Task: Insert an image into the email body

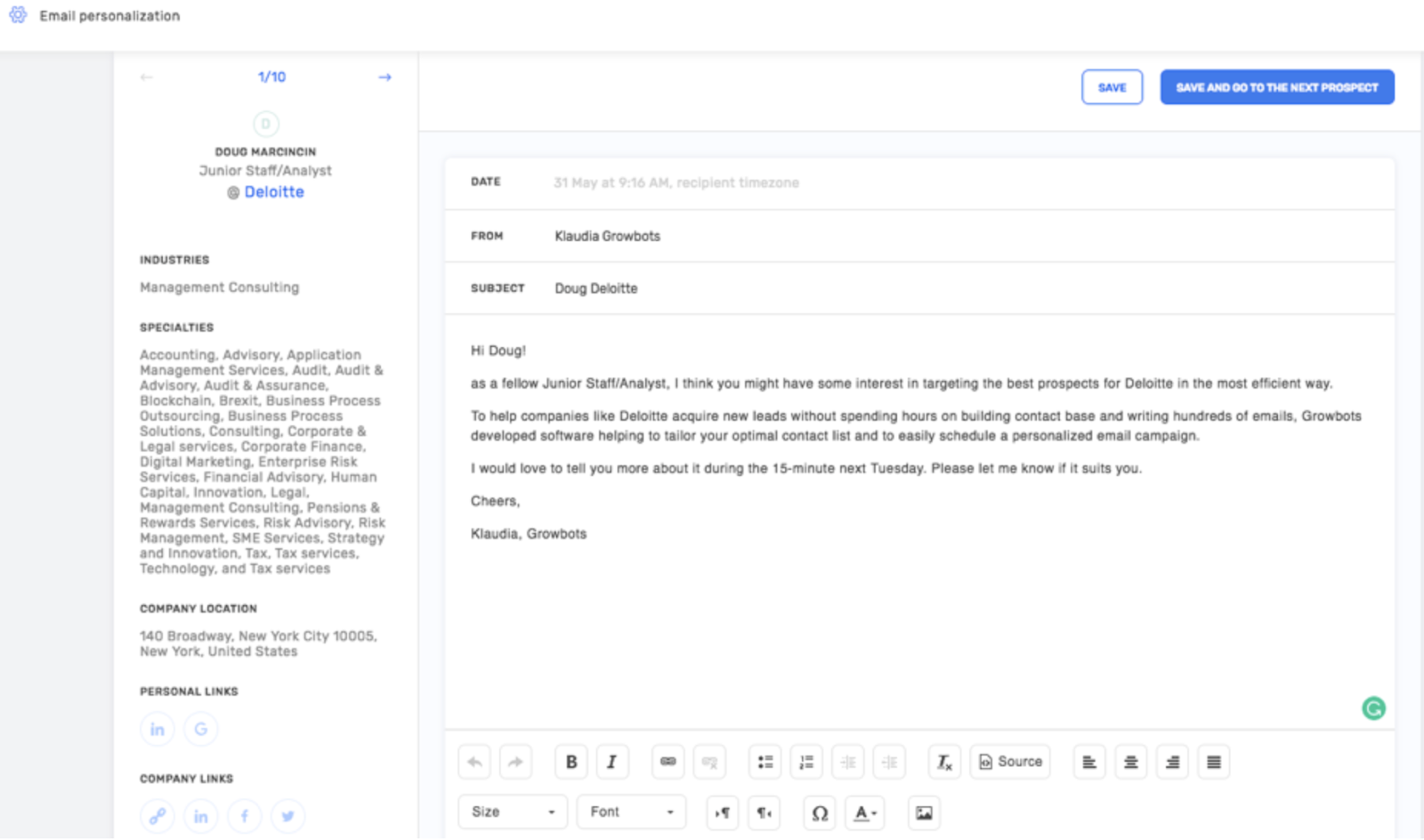Action: tap(923, 812)
